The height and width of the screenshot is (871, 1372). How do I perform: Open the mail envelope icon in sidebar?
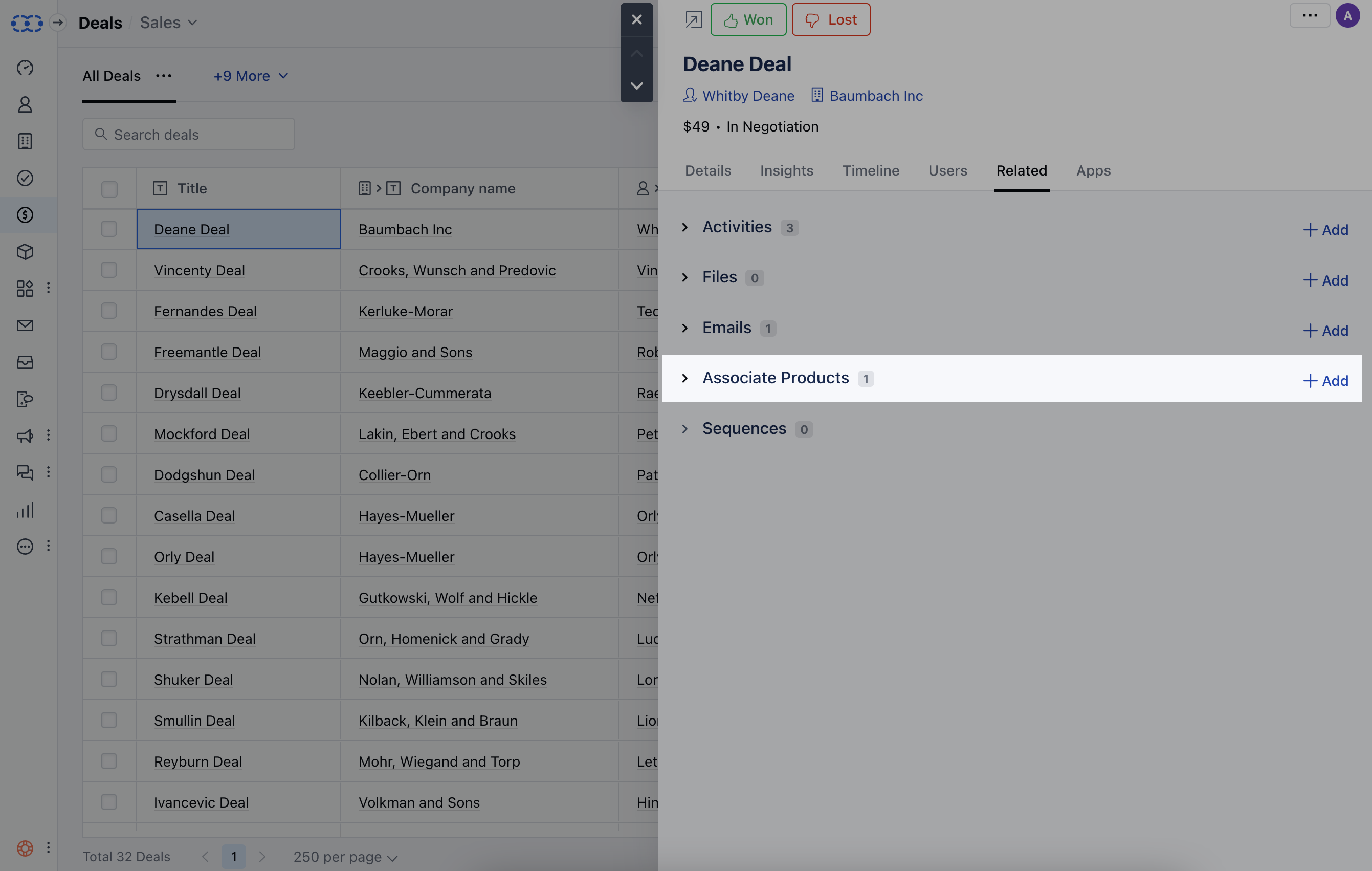click(25, 325)
